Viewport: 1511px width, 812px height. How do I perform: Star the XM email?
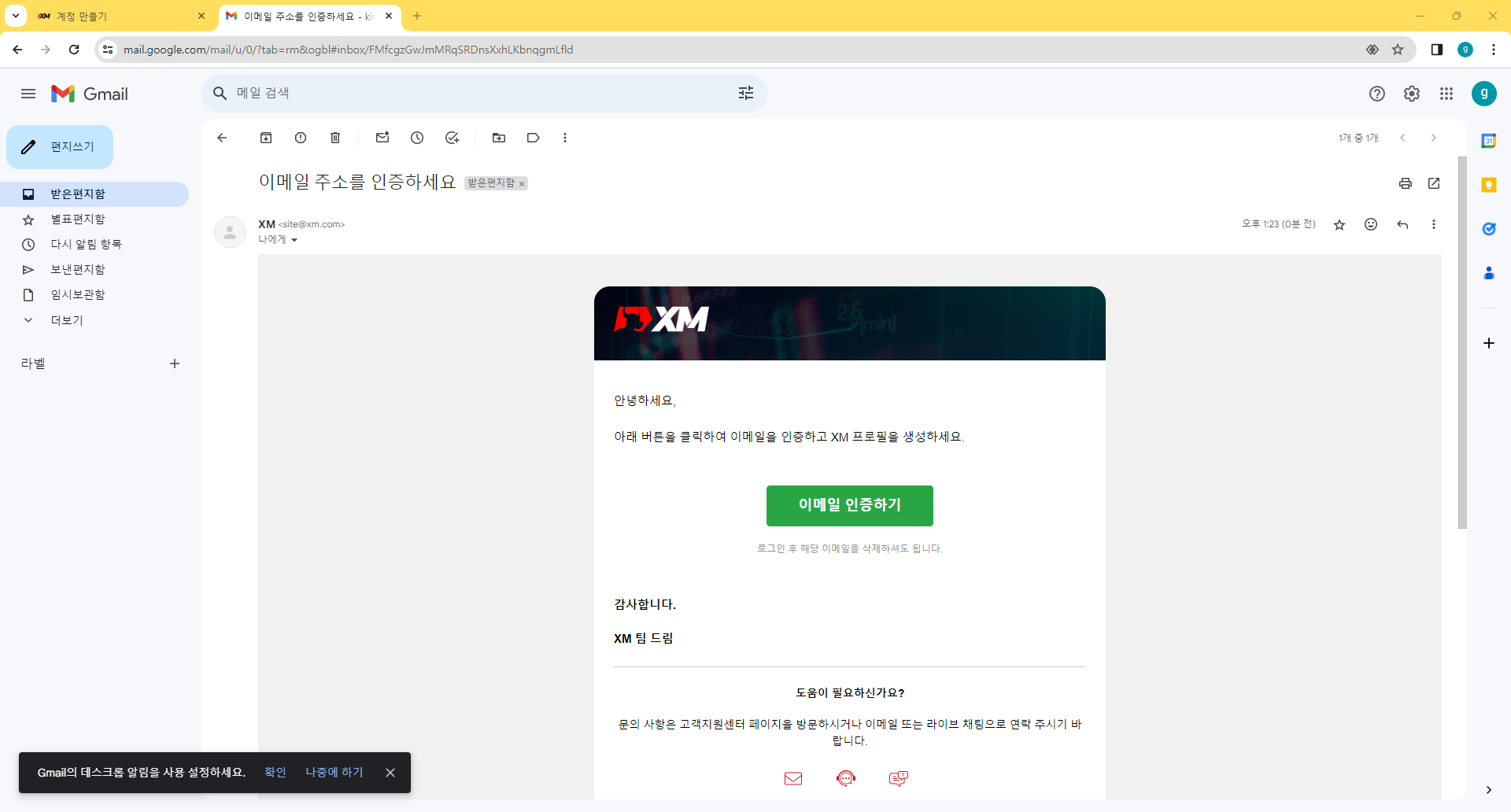pyautogui.click(x=1339, y=224)
